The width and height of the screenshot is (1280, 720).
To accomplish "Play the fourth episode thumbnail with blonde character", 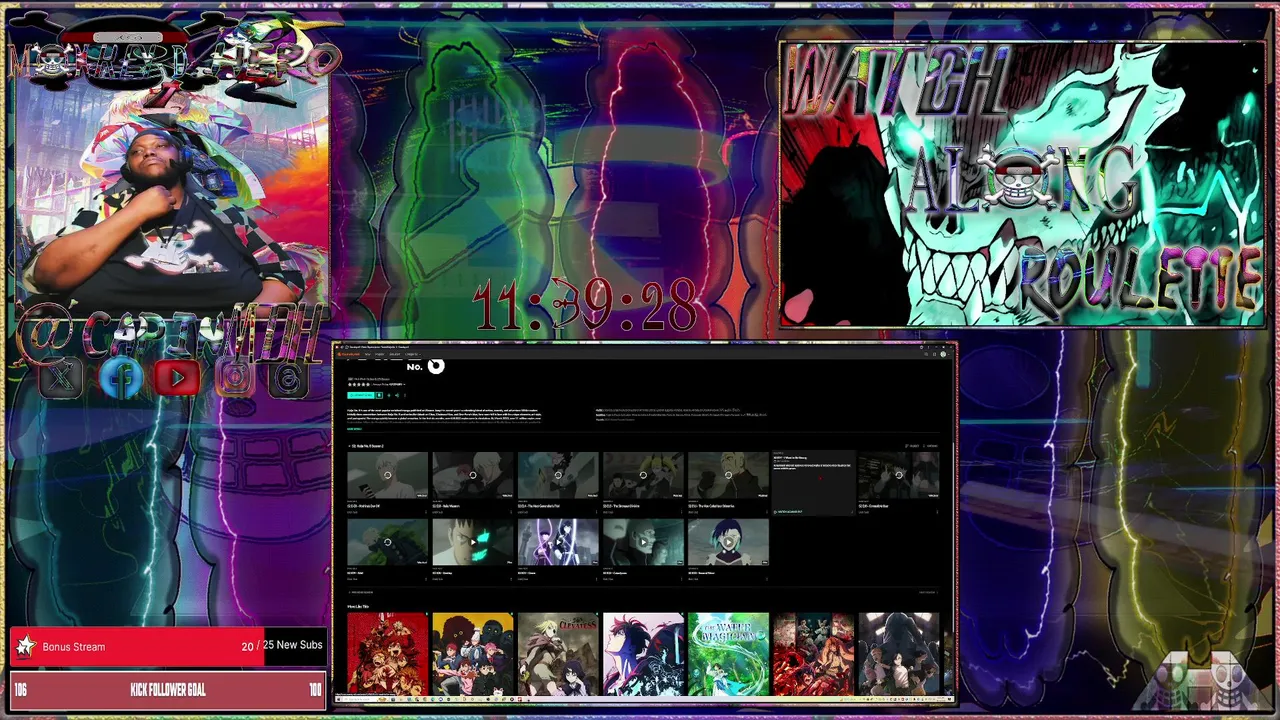I will tap(643, 475).
